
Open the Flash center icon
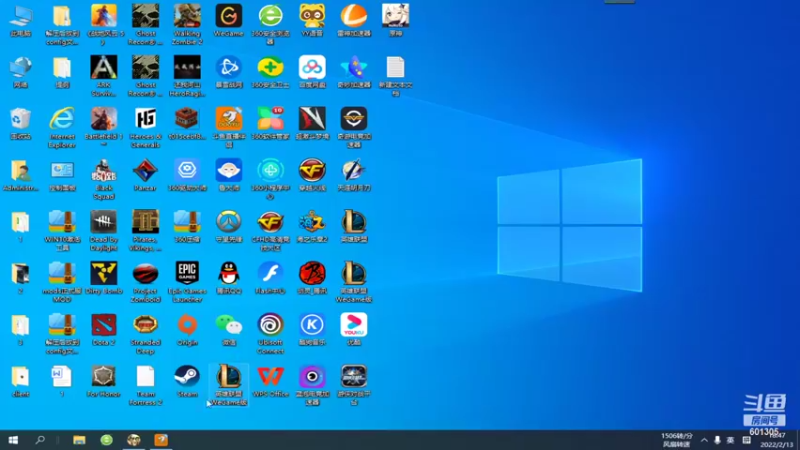coord(270,278)
